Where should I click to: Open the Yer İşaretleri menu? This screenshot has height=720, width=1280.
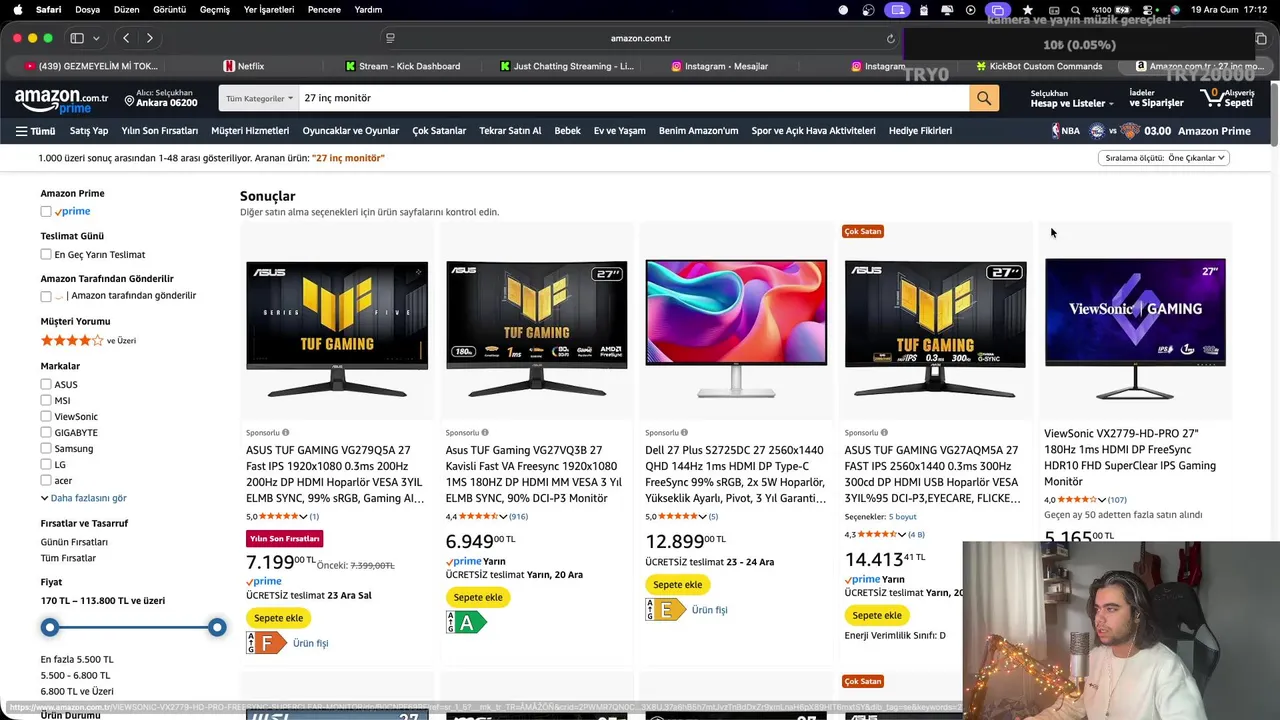(269, 10)
